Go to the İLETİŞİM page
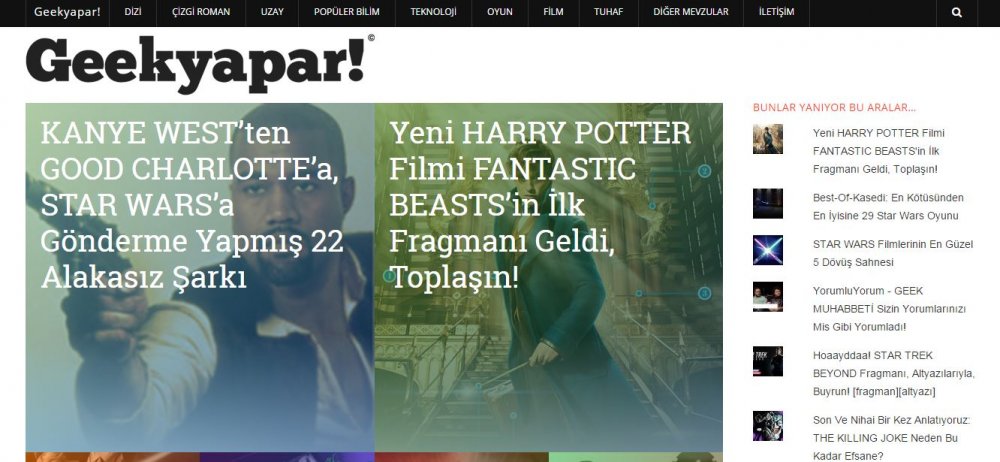The image size is (1000, 462). 776,11
